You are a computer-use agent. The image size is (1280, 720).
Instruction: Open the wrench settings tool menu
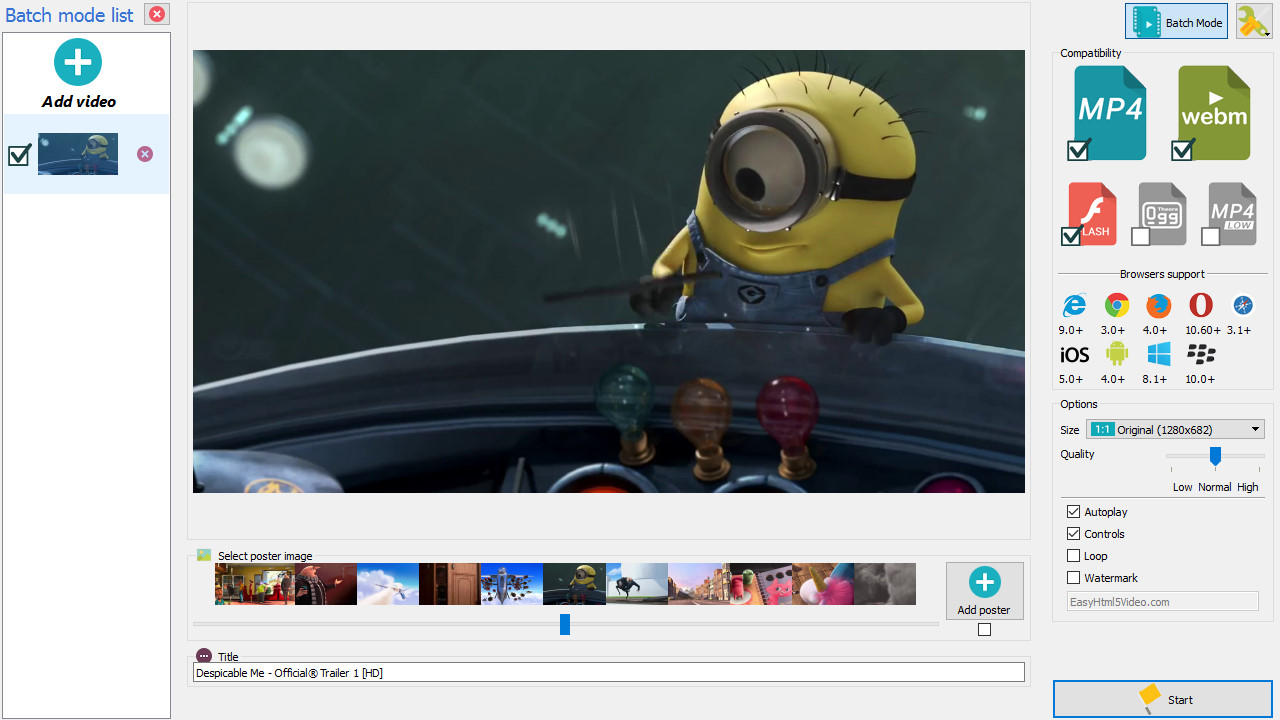point(1253,22)
